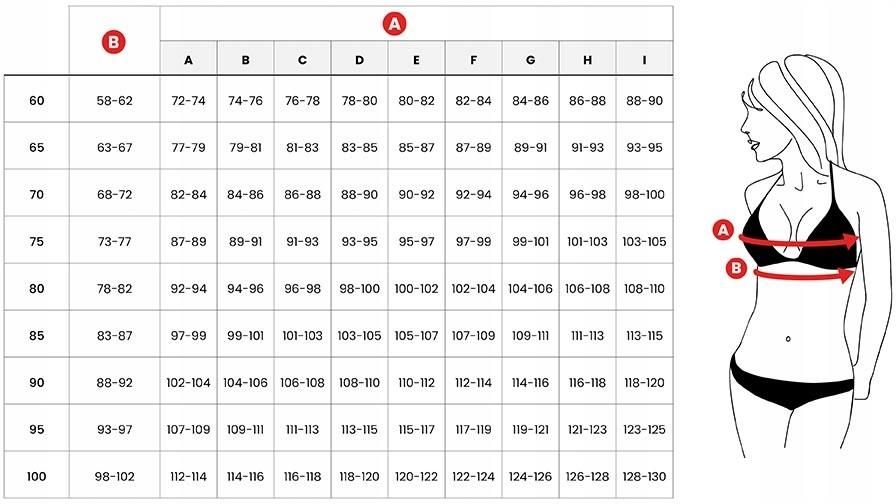Click the red A badge above cup columns
The height and width of the screenshot is (504, 896).
394,24
